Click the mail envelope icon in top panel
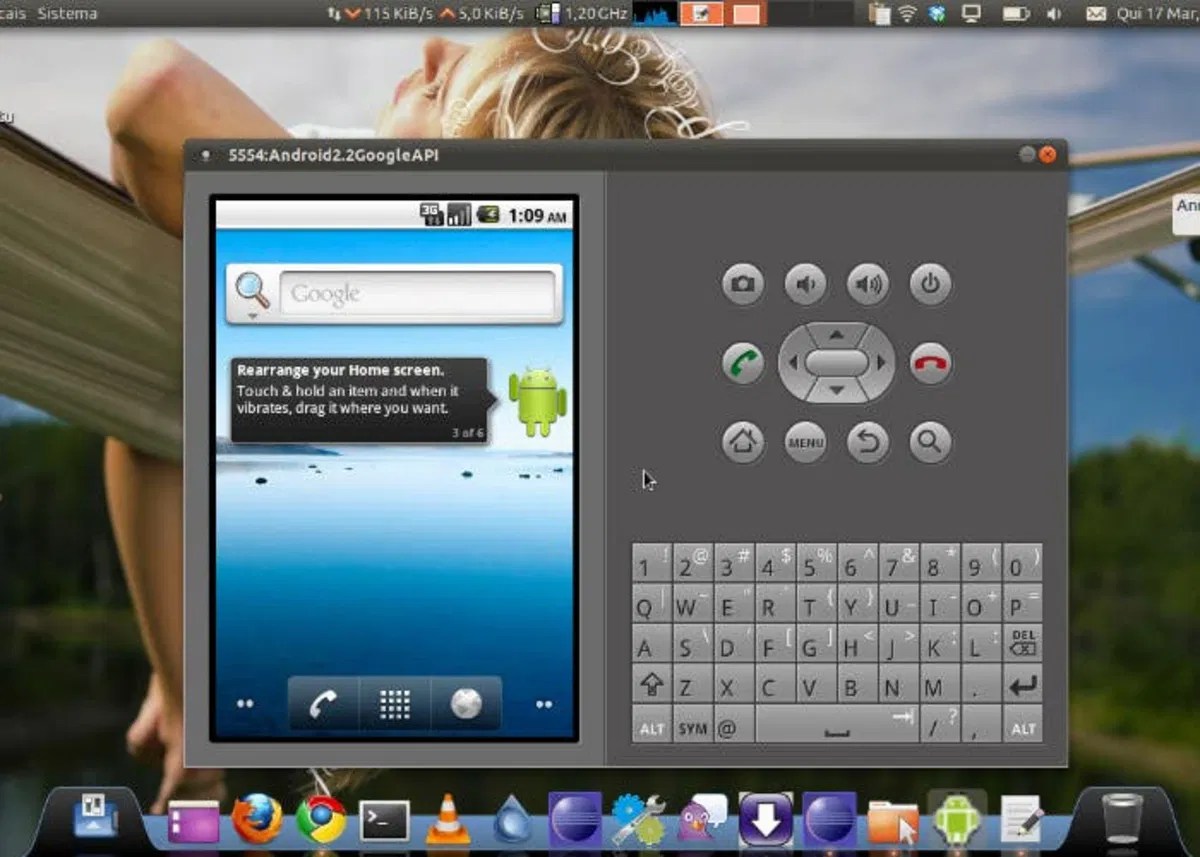1200x857 pixels. (1096, 13)
